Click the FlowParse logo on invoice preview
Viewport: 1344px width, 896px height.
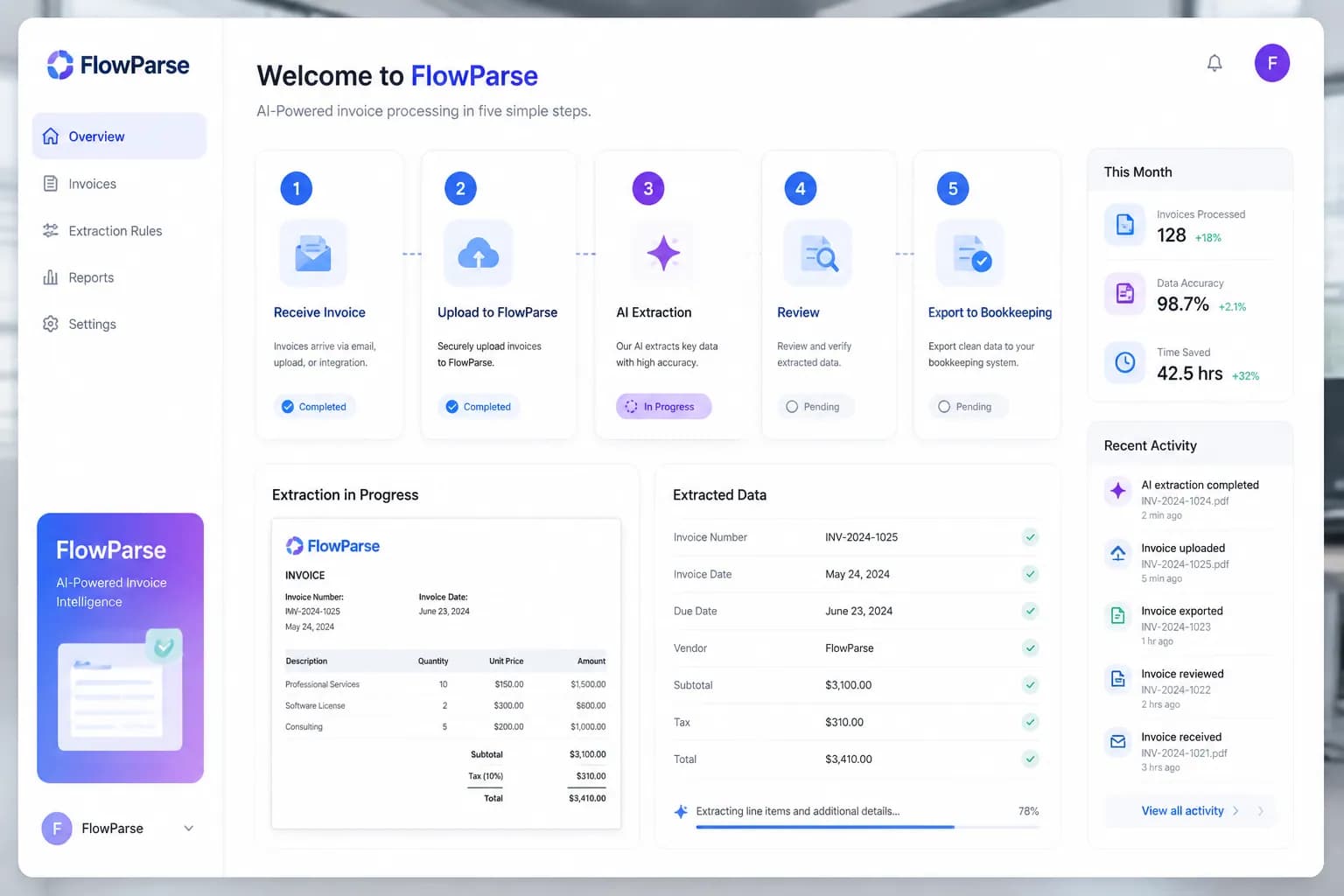pos(332,546)
